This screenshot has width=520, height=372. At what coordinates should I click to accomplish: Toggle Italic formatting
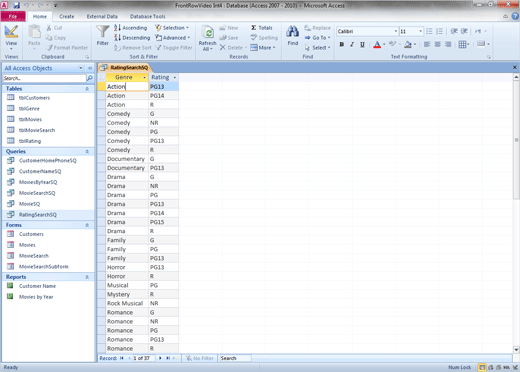352,44
